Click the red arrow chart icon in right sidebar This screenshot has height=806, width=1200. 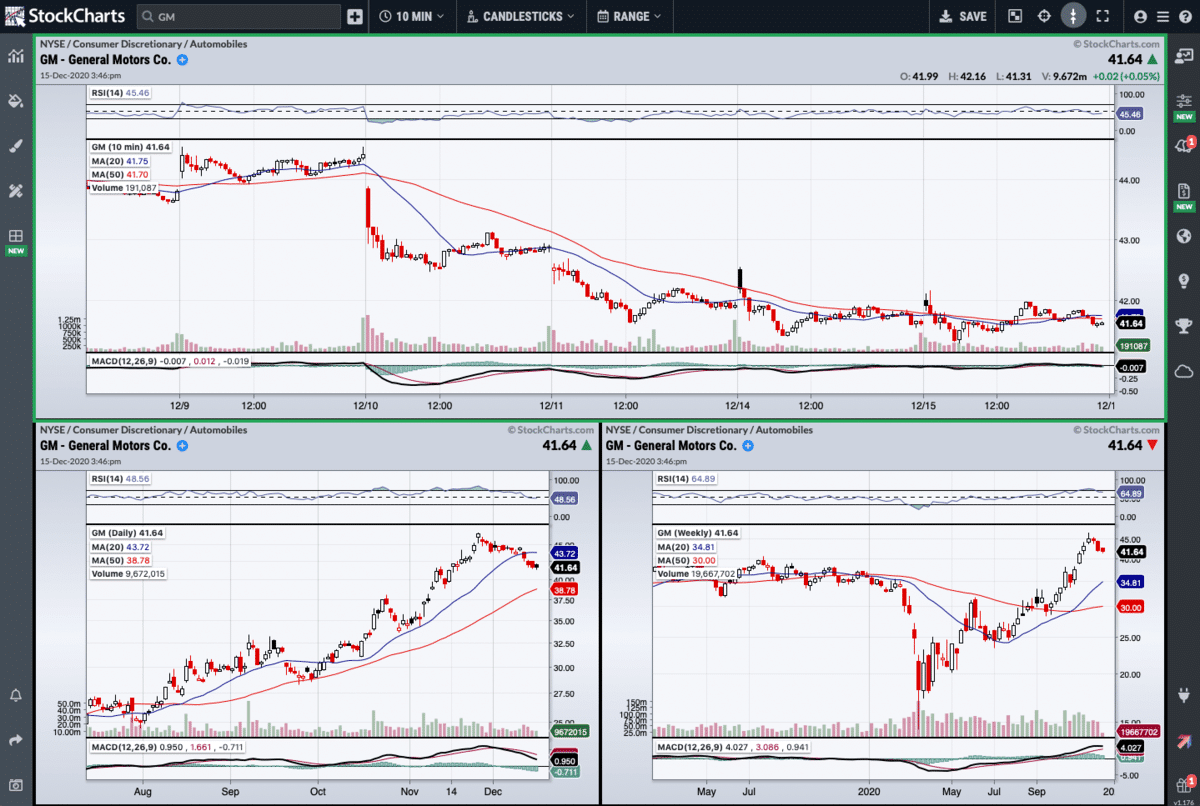pyautogui.click(x=1184, y=740)
